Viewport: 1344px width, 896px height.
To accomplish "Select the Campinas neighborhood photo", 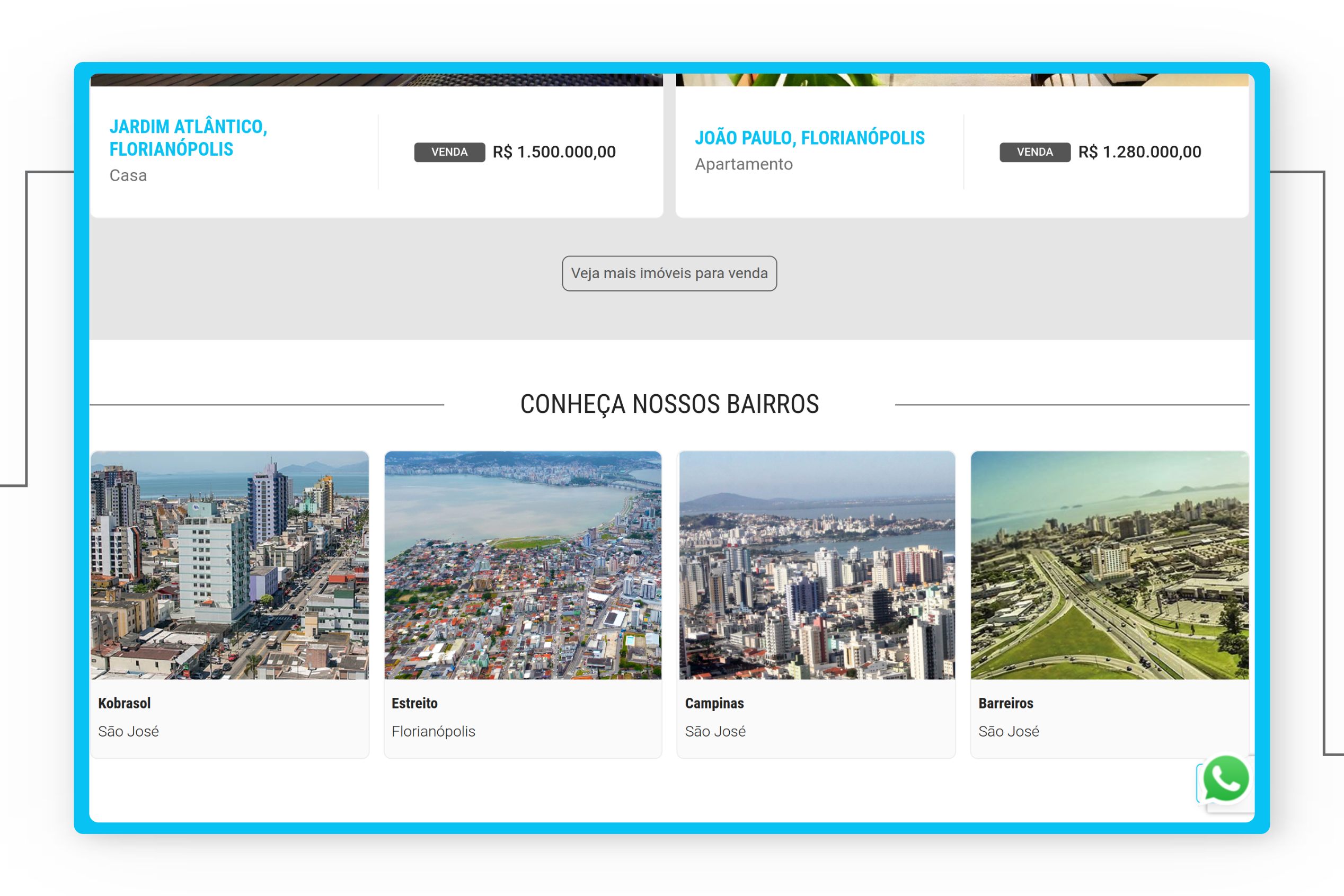I will 817,565.
